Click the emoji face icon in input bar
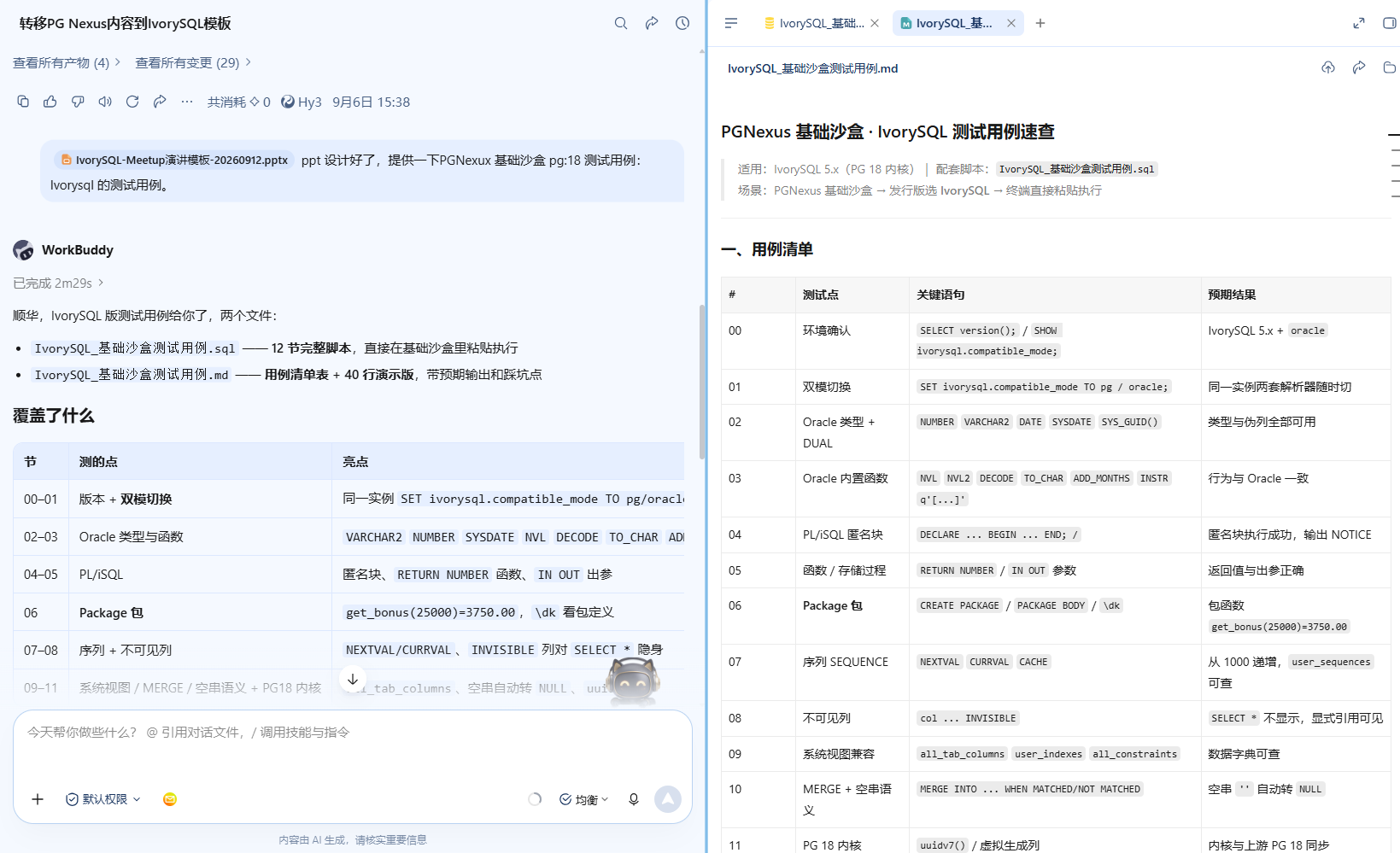Screen dimensions: 1400x853 (x=170, y=799)
